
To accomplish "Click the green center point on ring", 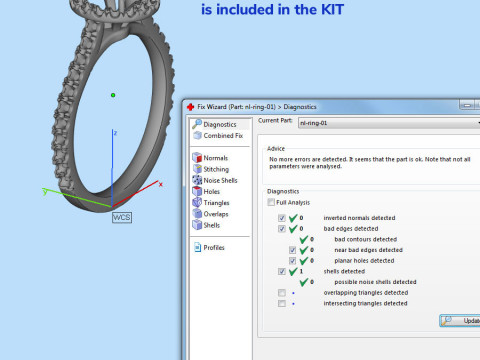I will [113, 95].
